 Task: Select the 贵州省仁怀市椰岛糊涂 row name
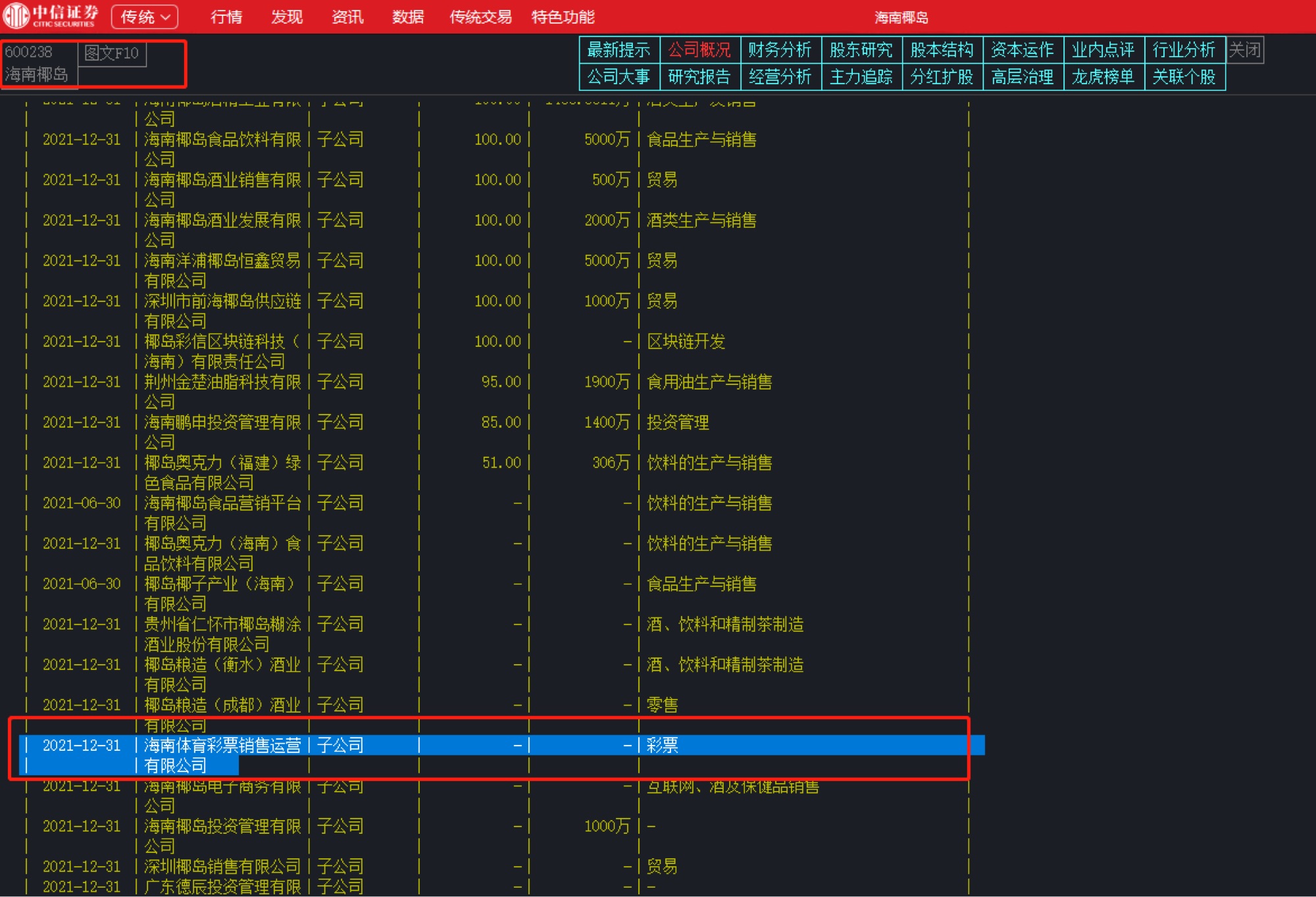(x=222, y=624)
